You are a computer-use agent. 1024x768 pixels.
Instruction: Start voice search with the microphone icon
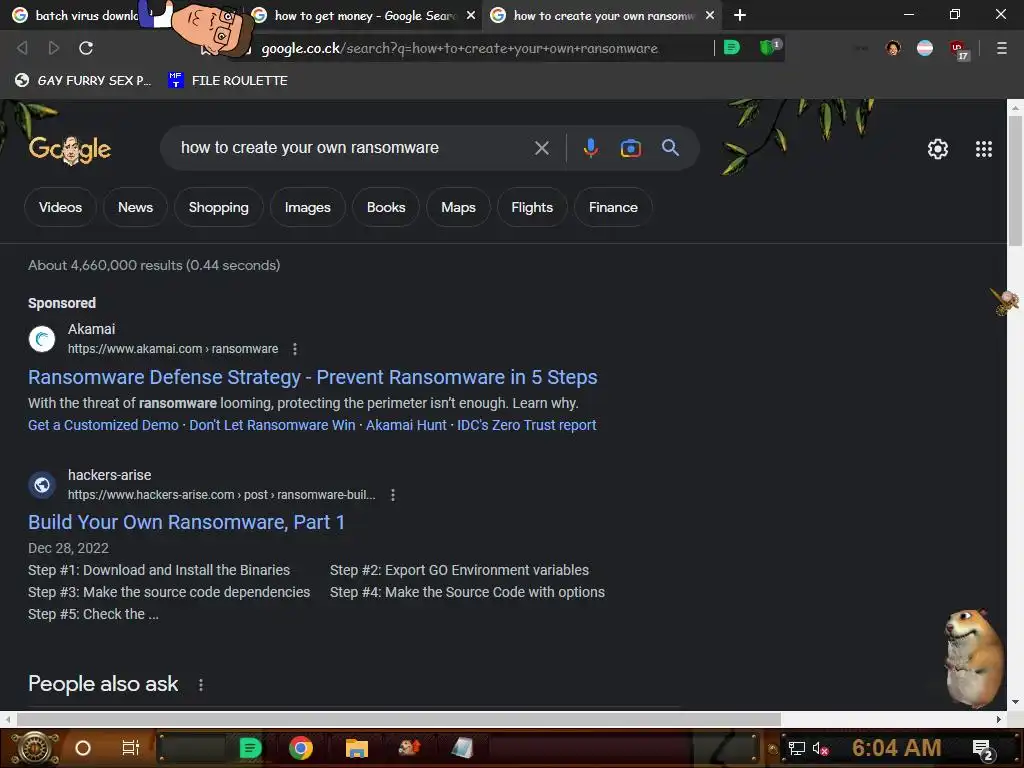point(590,148)
